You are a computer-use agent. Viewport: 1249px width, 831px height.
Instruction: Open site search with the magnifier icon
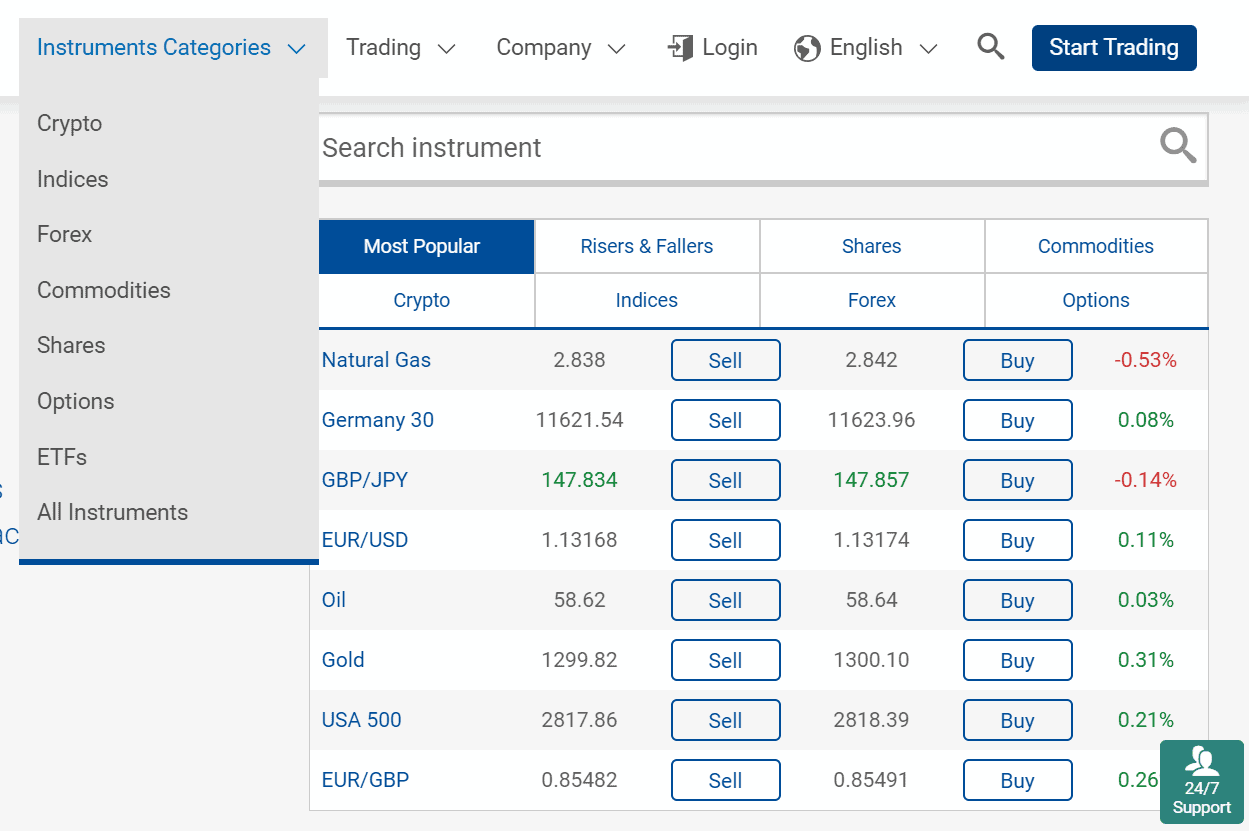coord(990,46)
